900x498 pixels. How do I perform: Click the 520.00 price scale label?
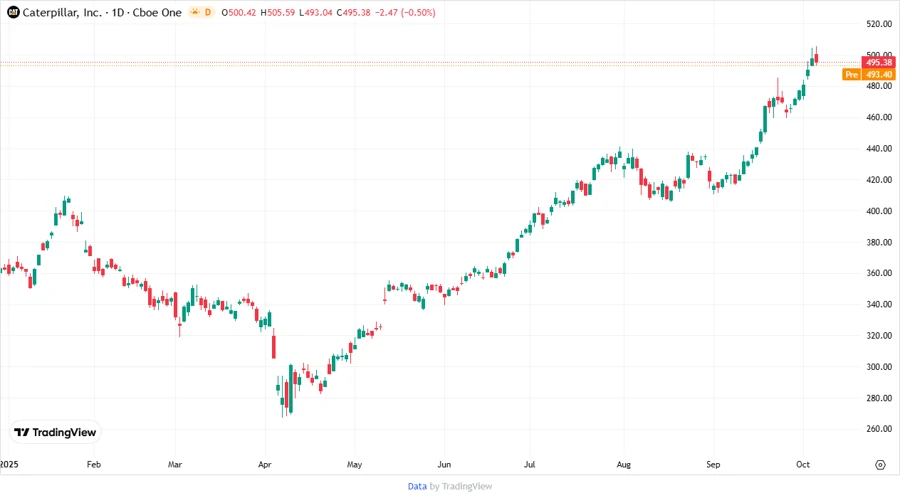click(x=880, y=24)
